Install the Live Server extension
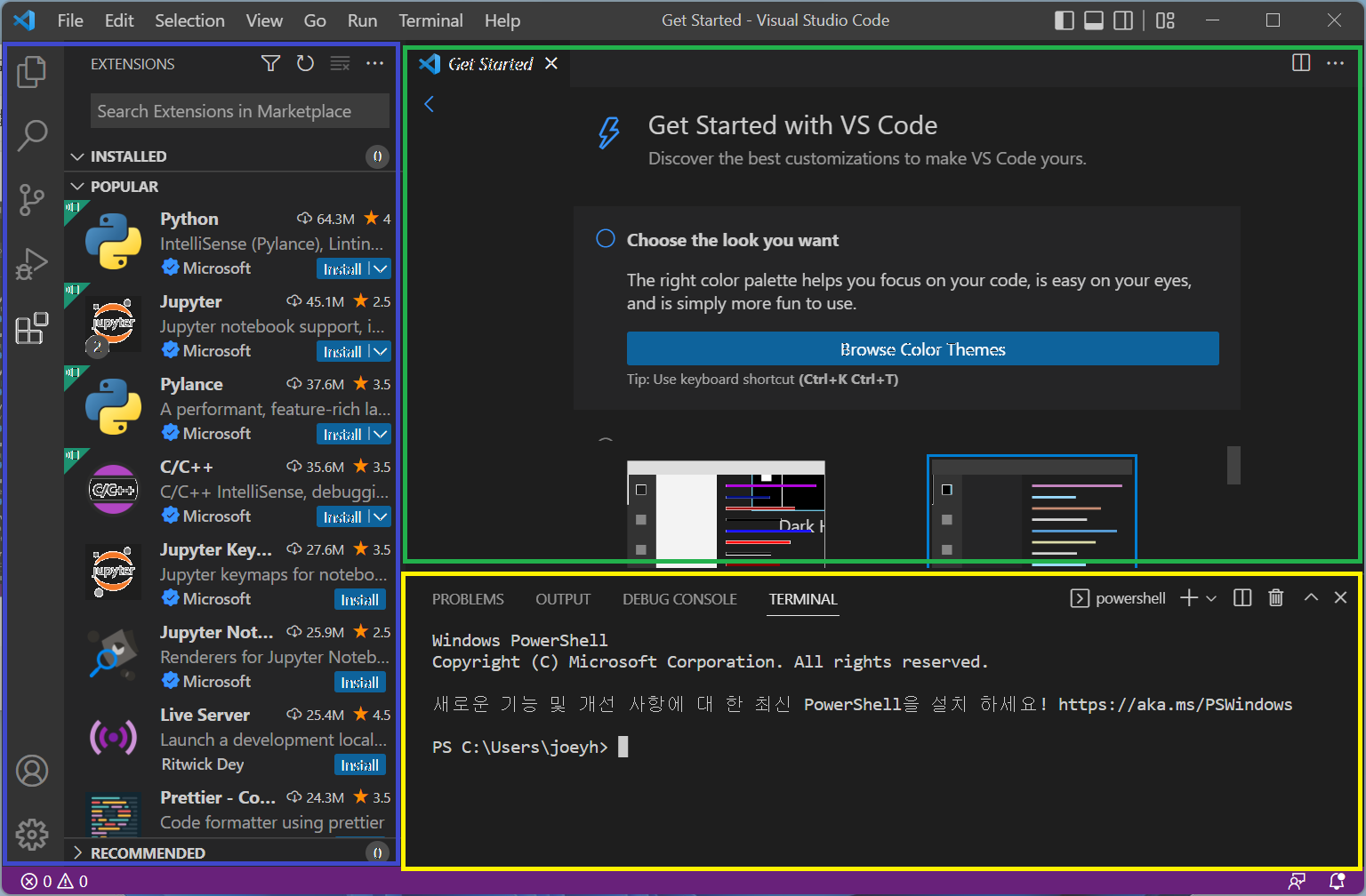This screenshot has width=1366, height=896. [x=360, y=764]
